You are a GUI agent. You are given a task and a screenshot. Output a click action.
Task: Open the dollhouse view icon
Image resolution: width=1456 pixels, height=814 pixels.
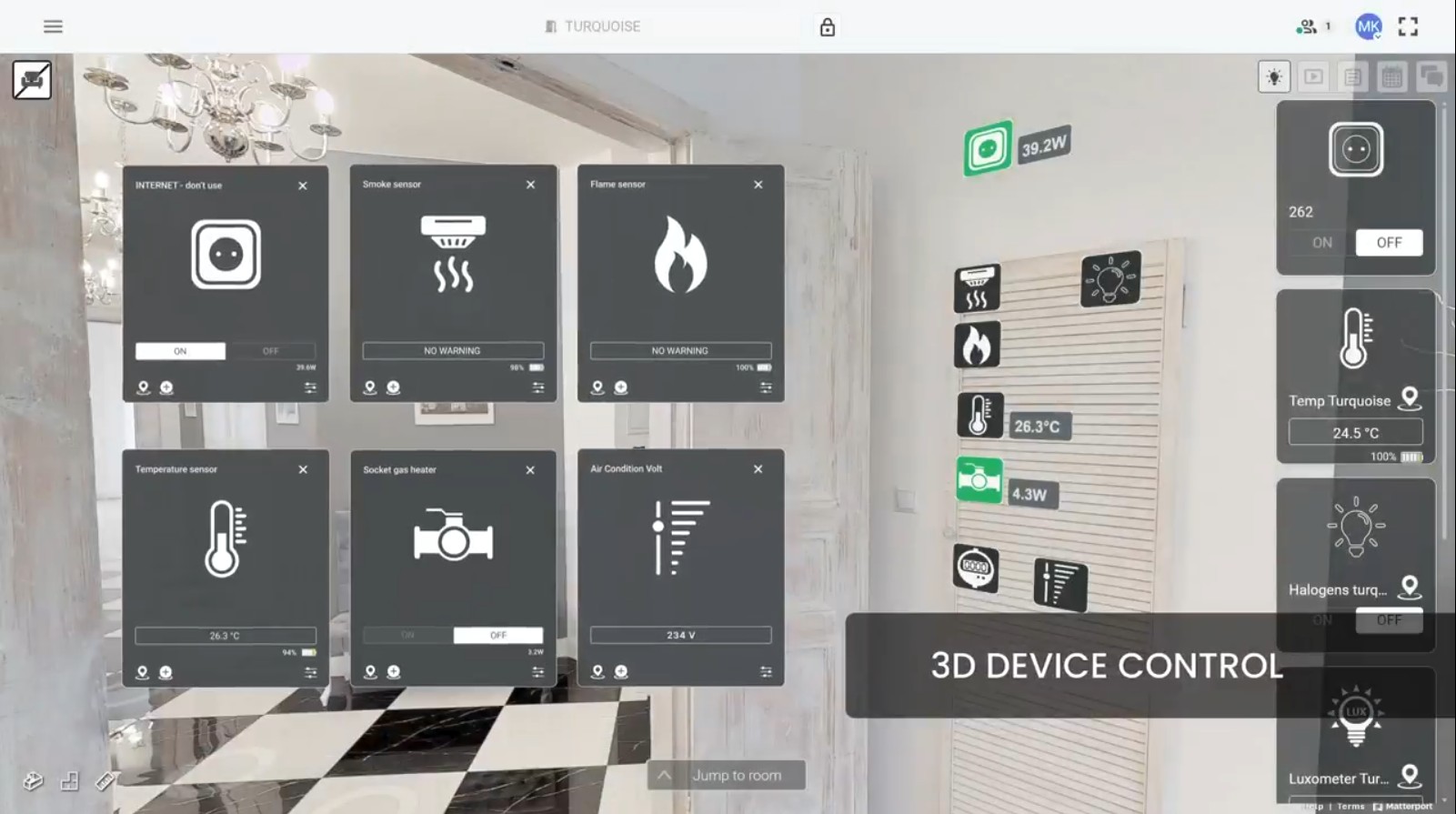click(x=33, y=780)
